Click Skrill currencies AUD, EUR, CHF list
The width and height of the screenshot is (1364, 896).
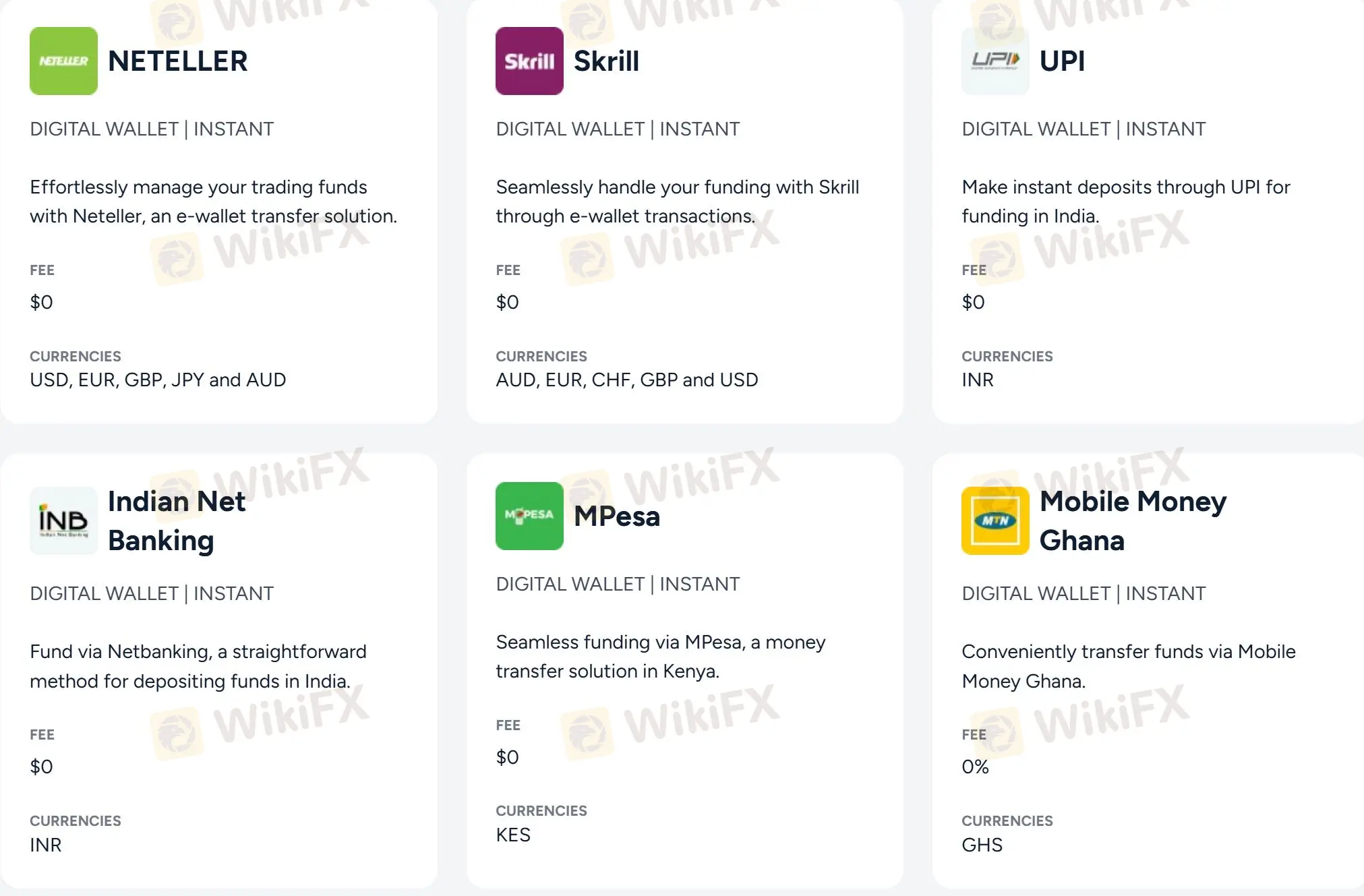627,380
